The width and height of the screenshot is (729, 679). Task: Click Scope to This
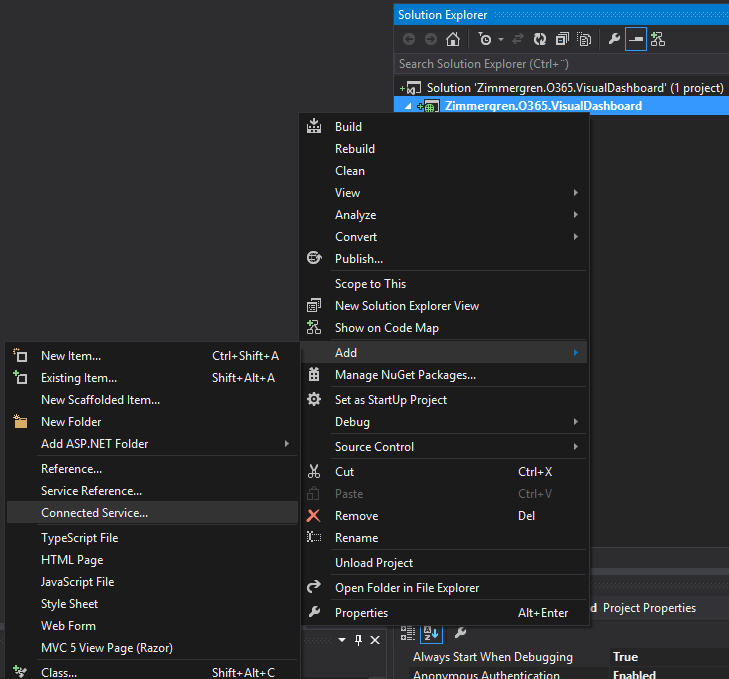(444, 284)
